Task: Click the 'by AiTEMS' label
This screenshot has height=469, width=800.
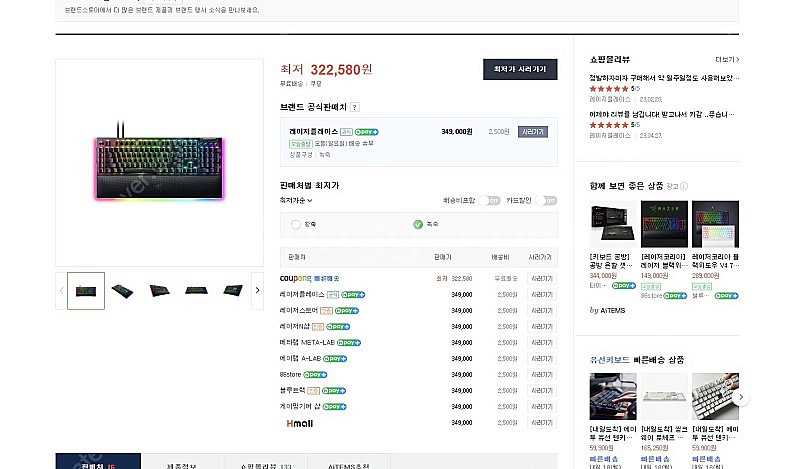Action: click(x=607, y=310)
